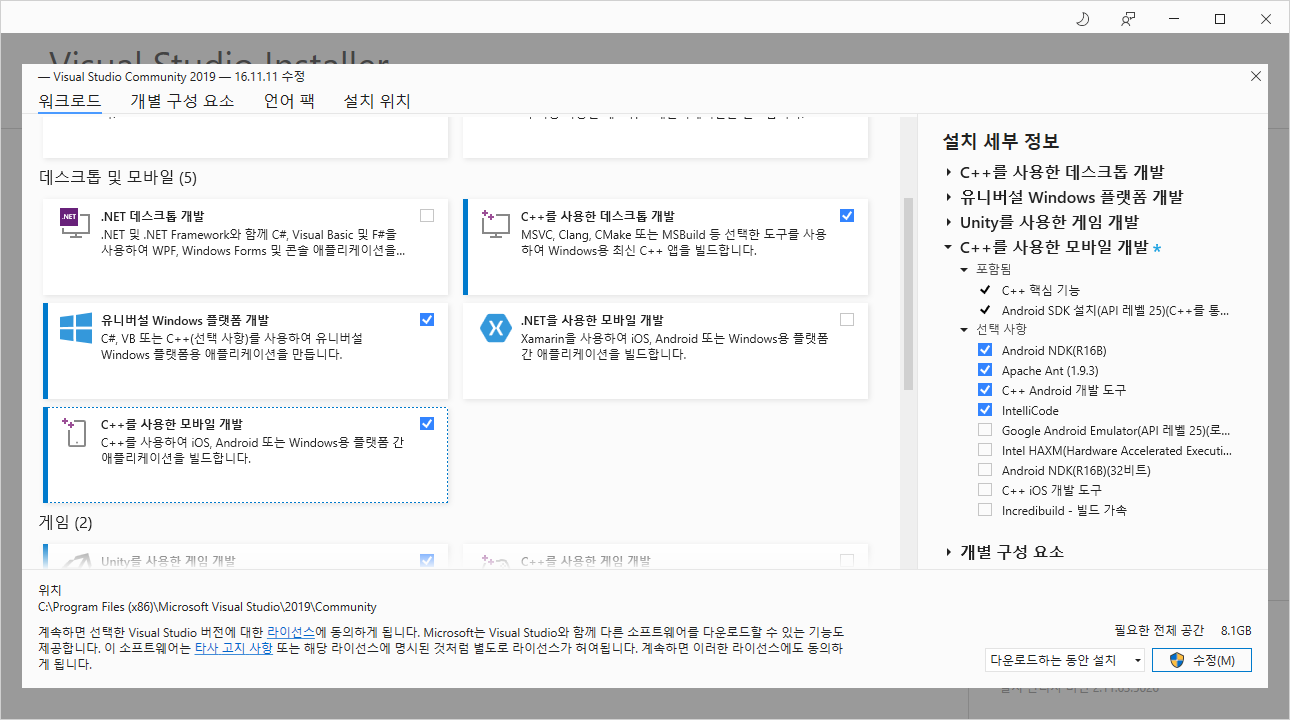Viewport: 1290px width, 720px height.
Task: Expand 유니버설 Windows 플랫폼 개발 details
Action: [949, 197]
